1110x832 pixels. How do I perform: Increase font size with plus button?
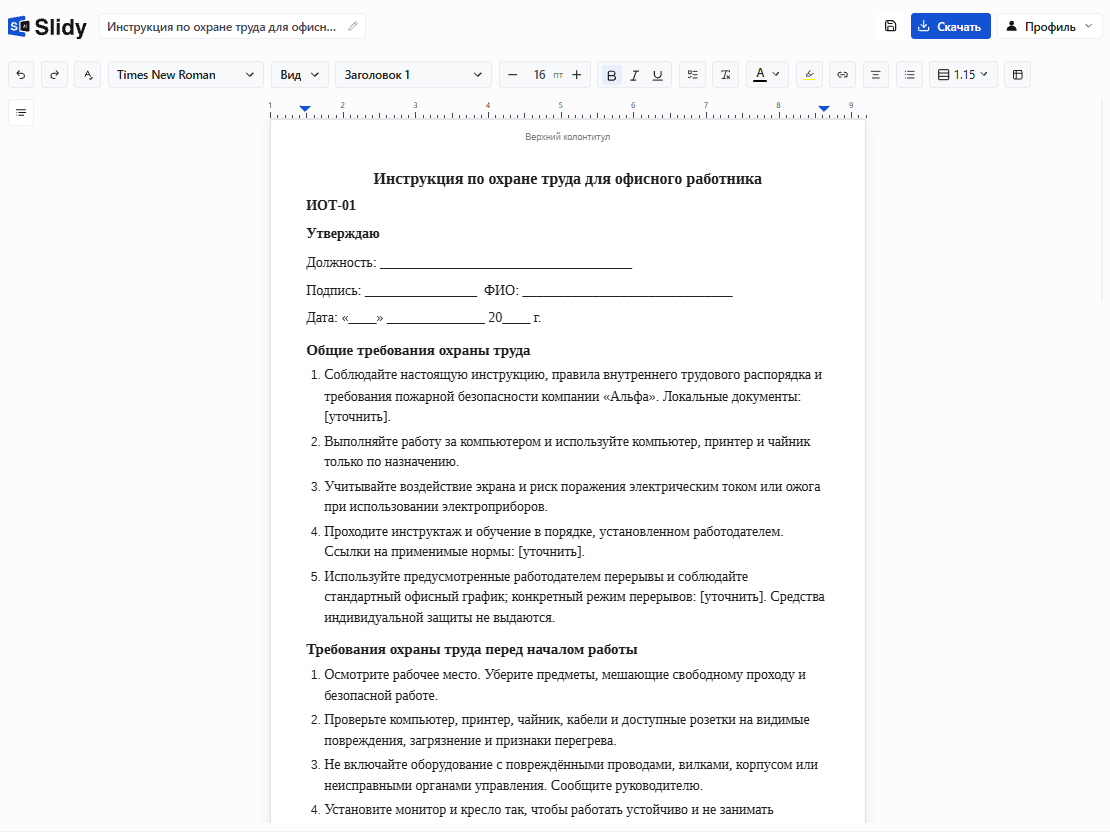[577, 74]
